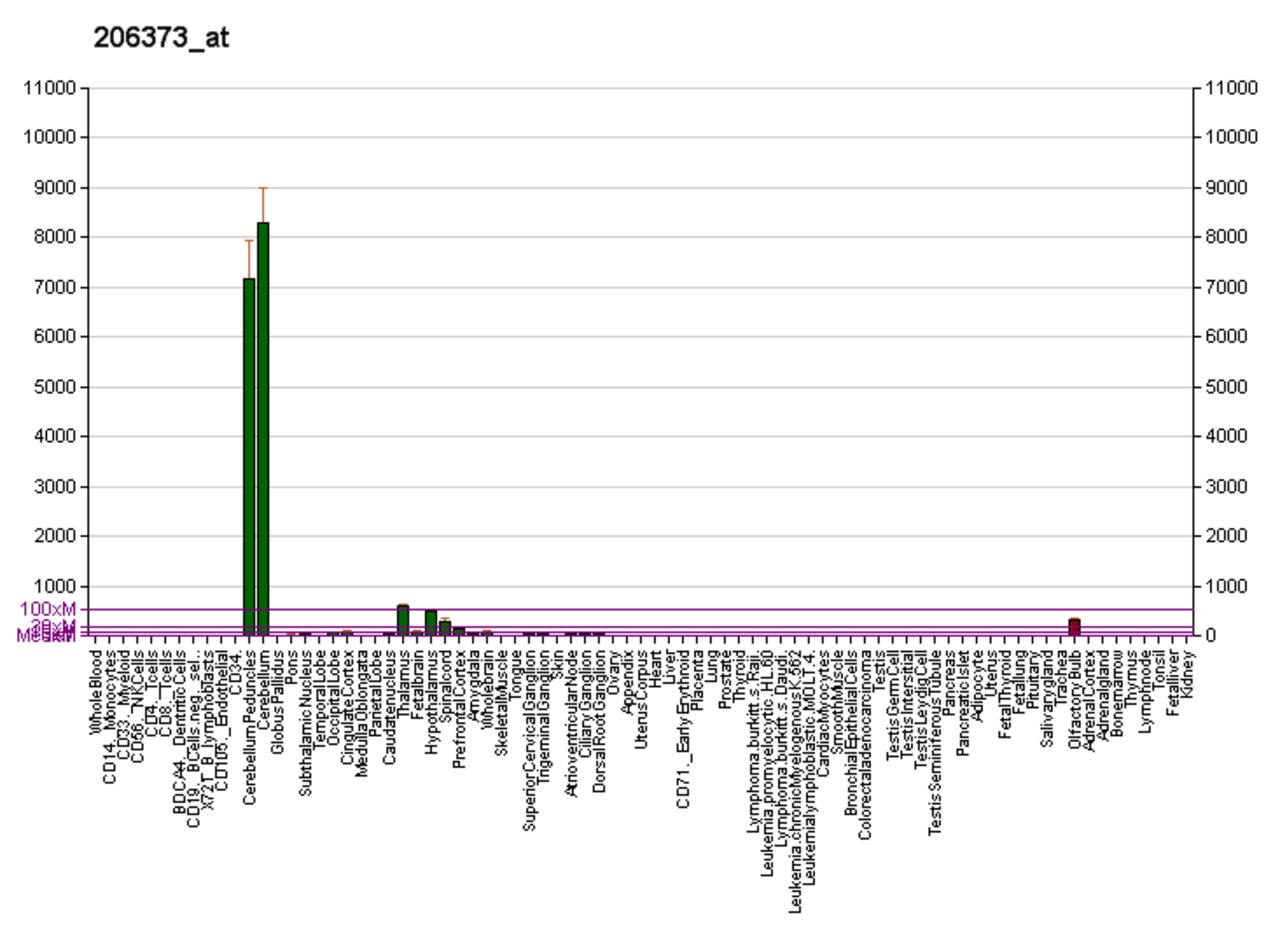Click the SkeletalMuscle tissue label
Screen dimensions: 1280x927
[501, 701]
